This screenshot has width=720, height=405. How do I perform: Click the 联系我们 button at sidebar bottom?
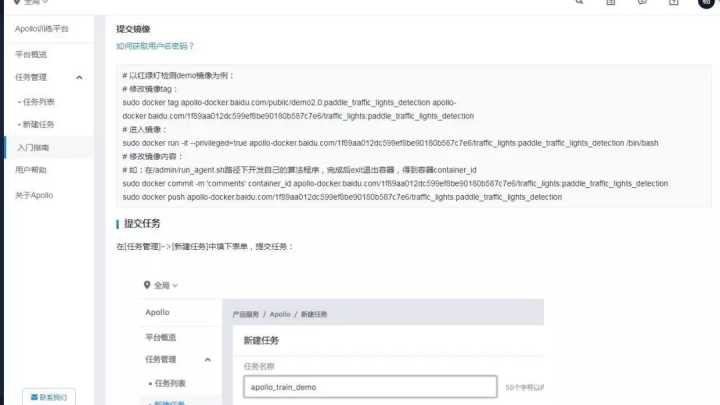click(x=49, y=397)
